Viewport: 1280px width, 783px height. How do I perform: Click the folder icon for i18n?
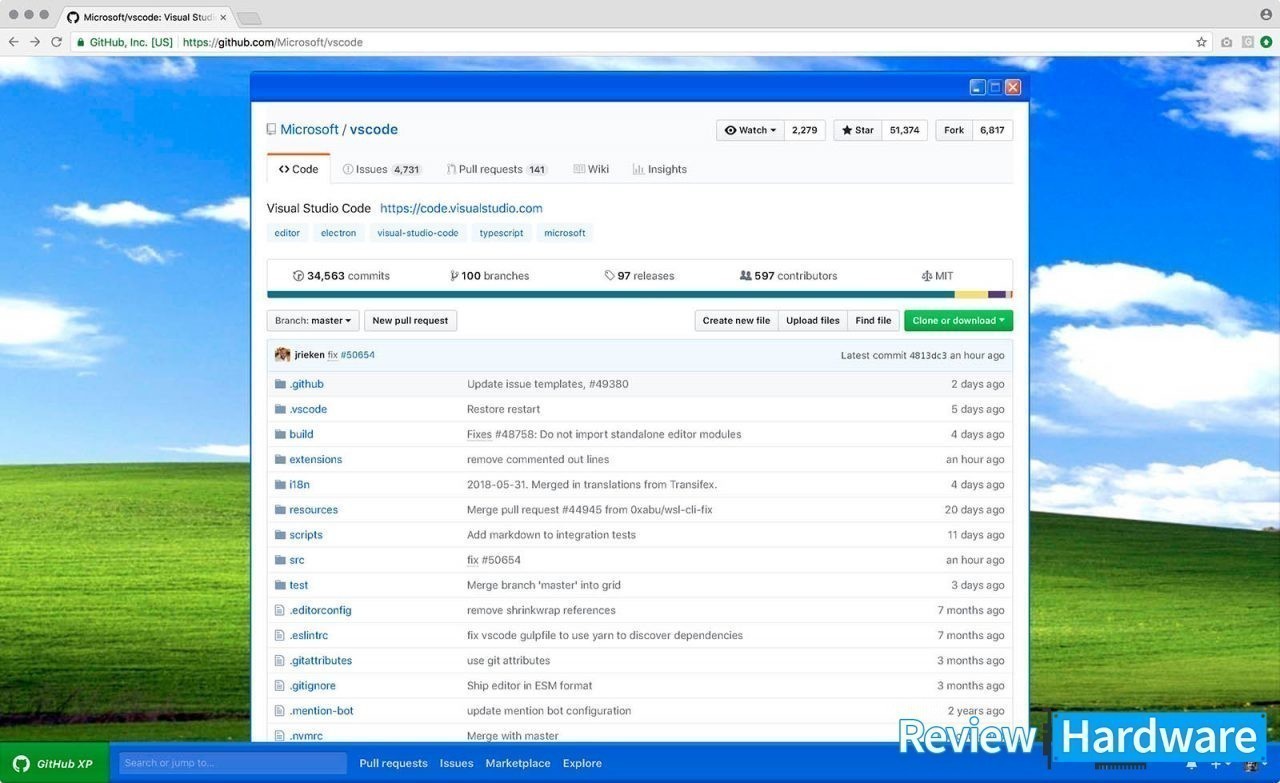[x=280, y=484]
